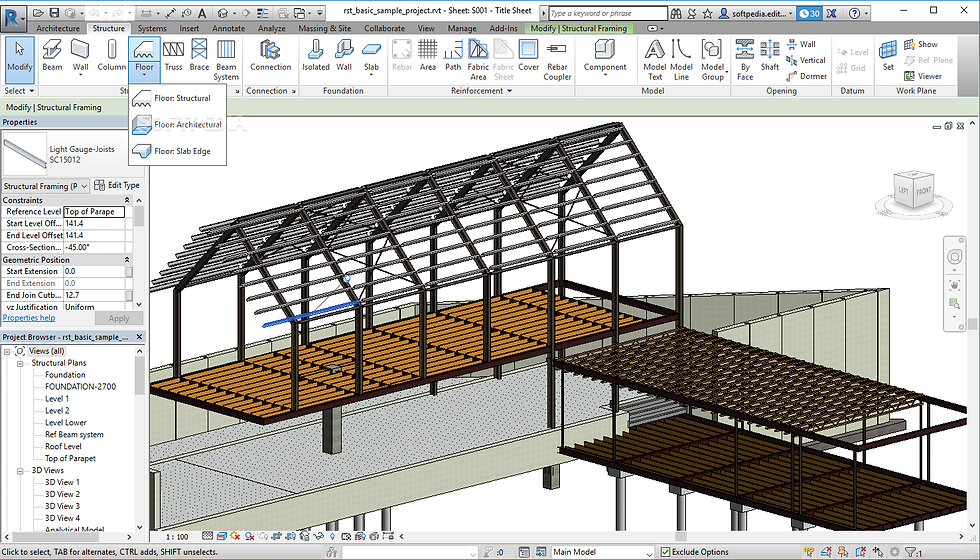980x560 pixels.
Task: Close the Project Browser panel
Action: pos(139,337)
